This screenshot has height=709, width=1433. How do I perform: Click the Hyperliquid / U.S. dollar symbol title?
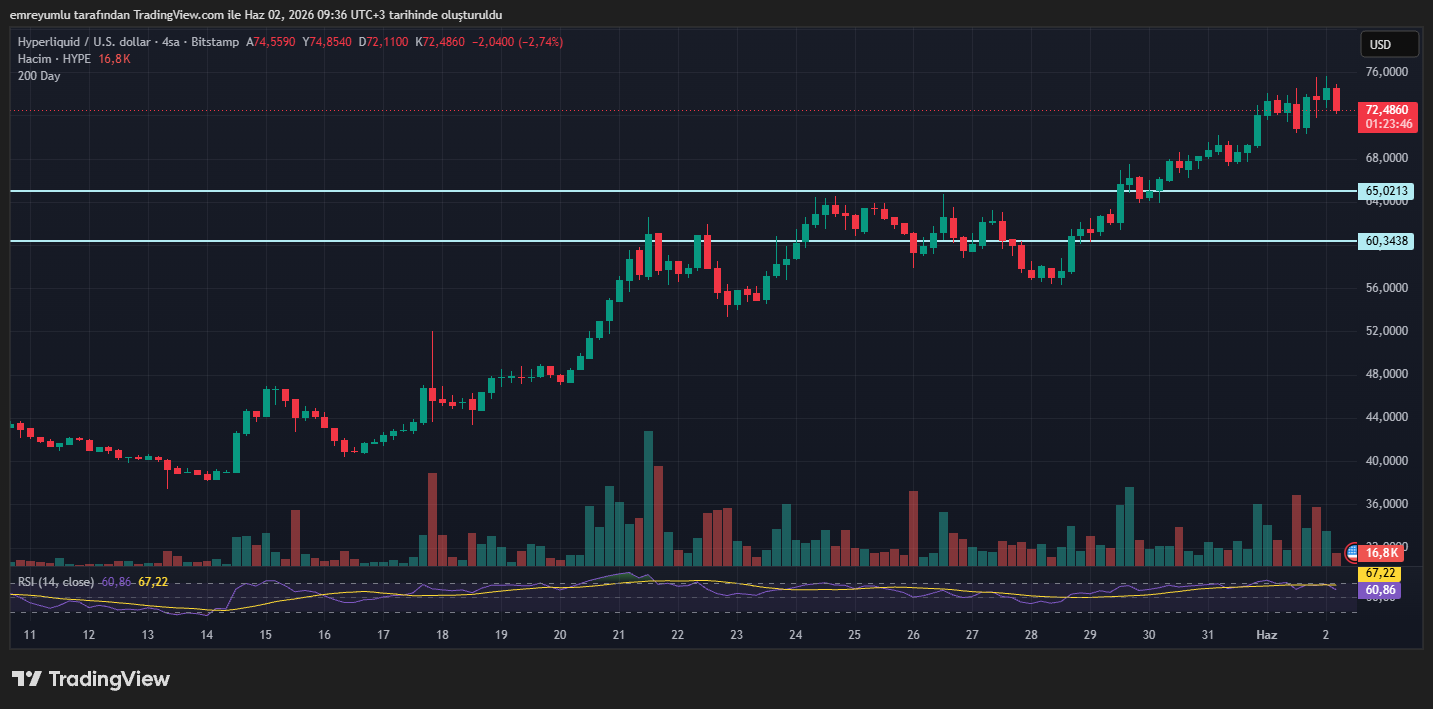(128, 42)
